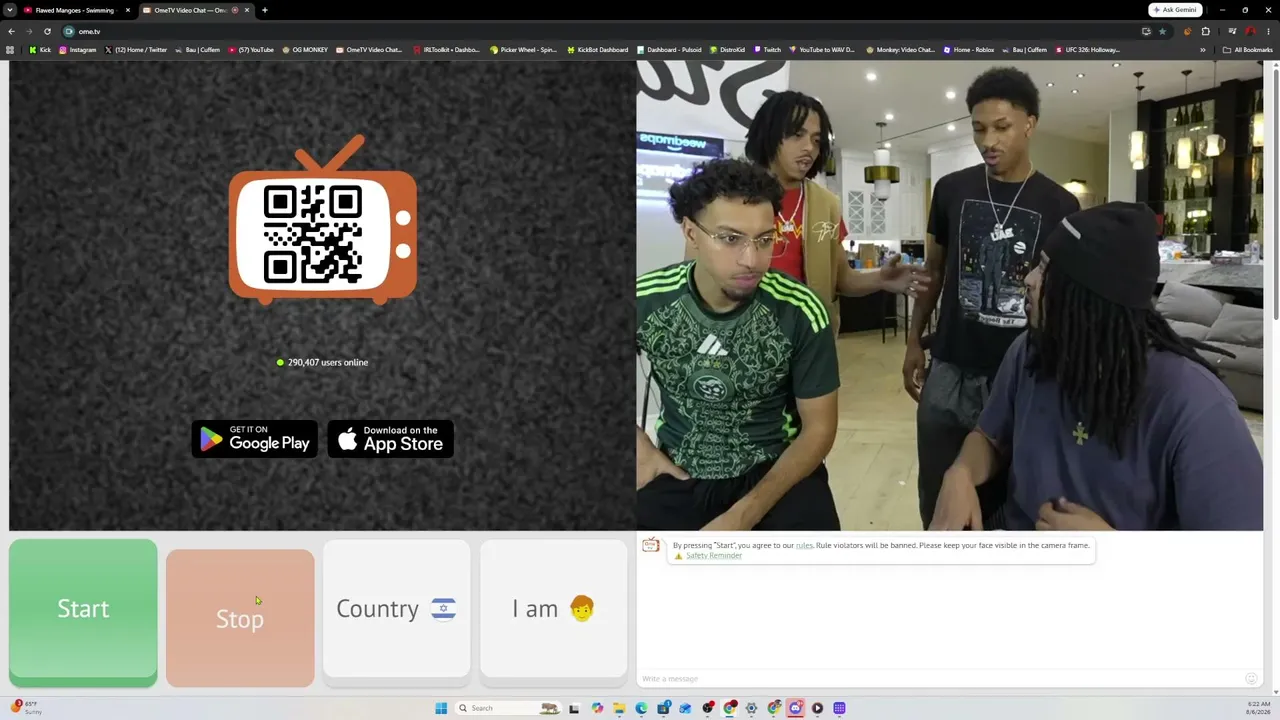Open the Monkey: Video Chat bookmark
1280x720 pixels.
tap(901, 50)
